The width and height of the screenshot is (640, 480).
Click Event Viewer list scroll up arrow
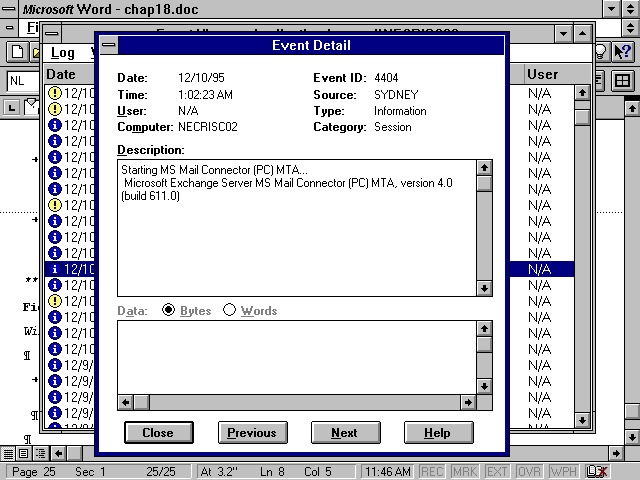pyautogui.click(x=582, y=93)
